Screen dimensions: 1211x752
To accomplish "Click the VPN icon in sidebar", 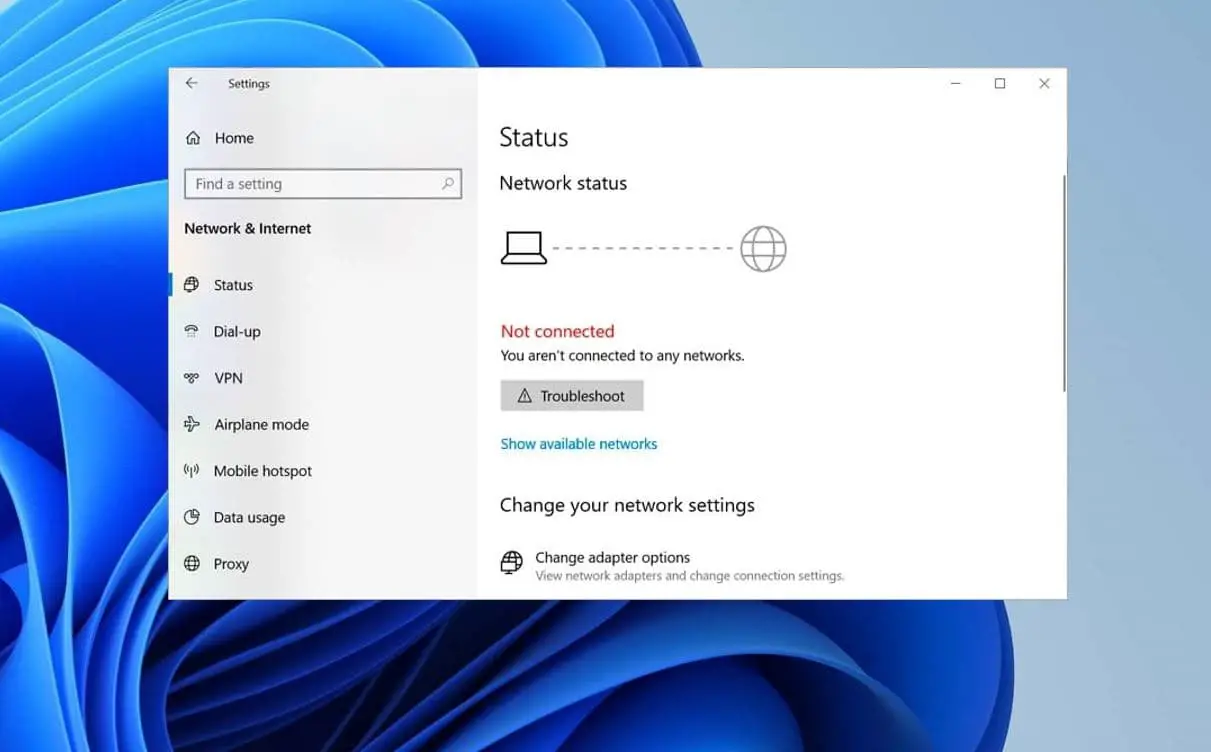I will coord(192,378).
